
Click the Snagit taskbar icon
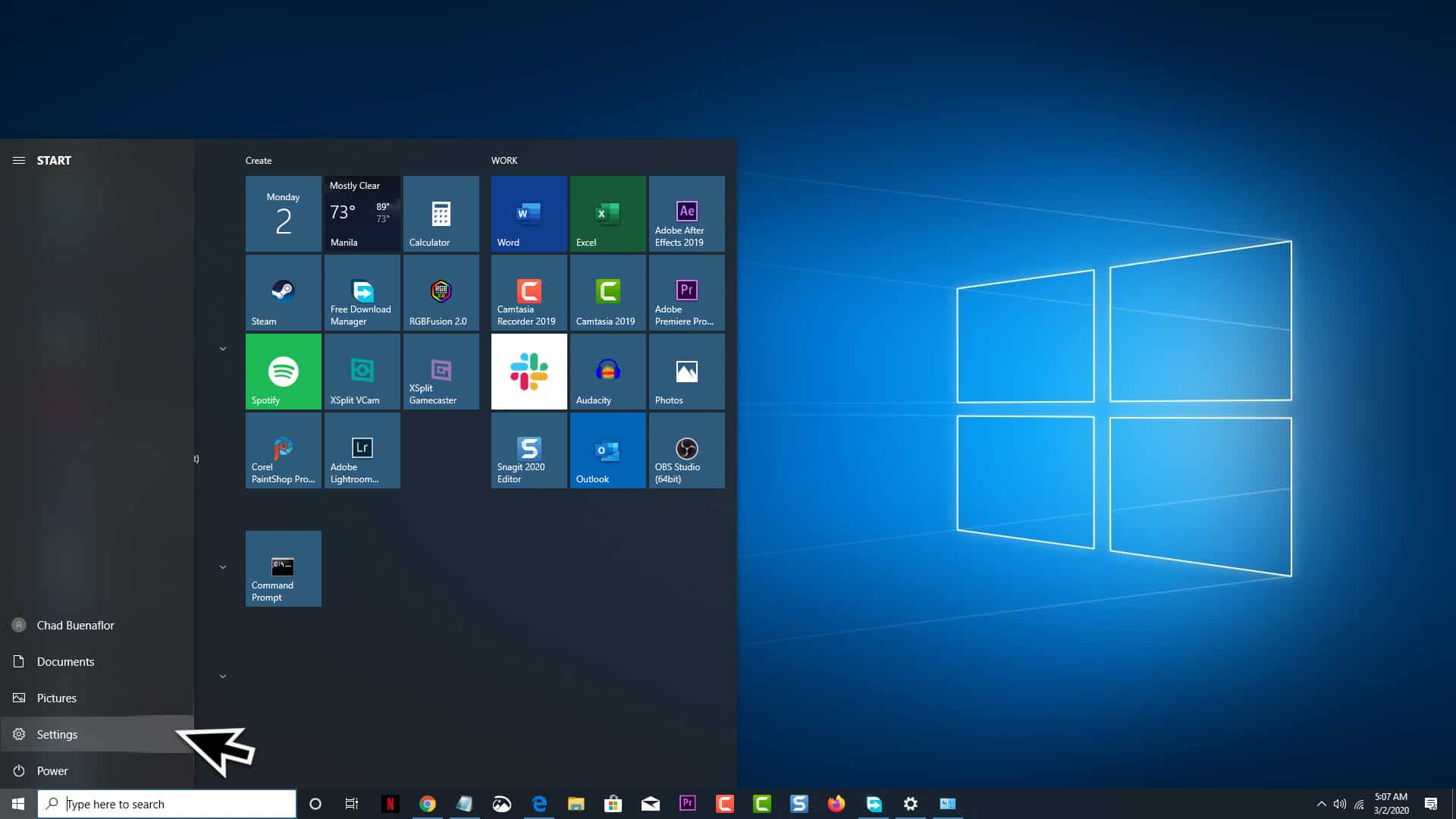pos(799,804)
